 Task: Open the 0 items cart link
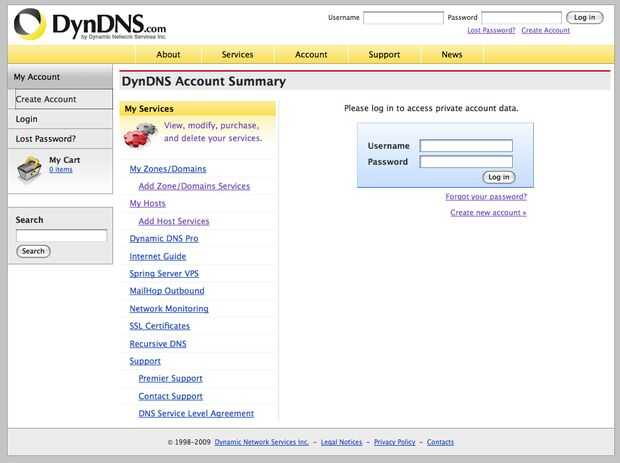click(x=61, y=170)
